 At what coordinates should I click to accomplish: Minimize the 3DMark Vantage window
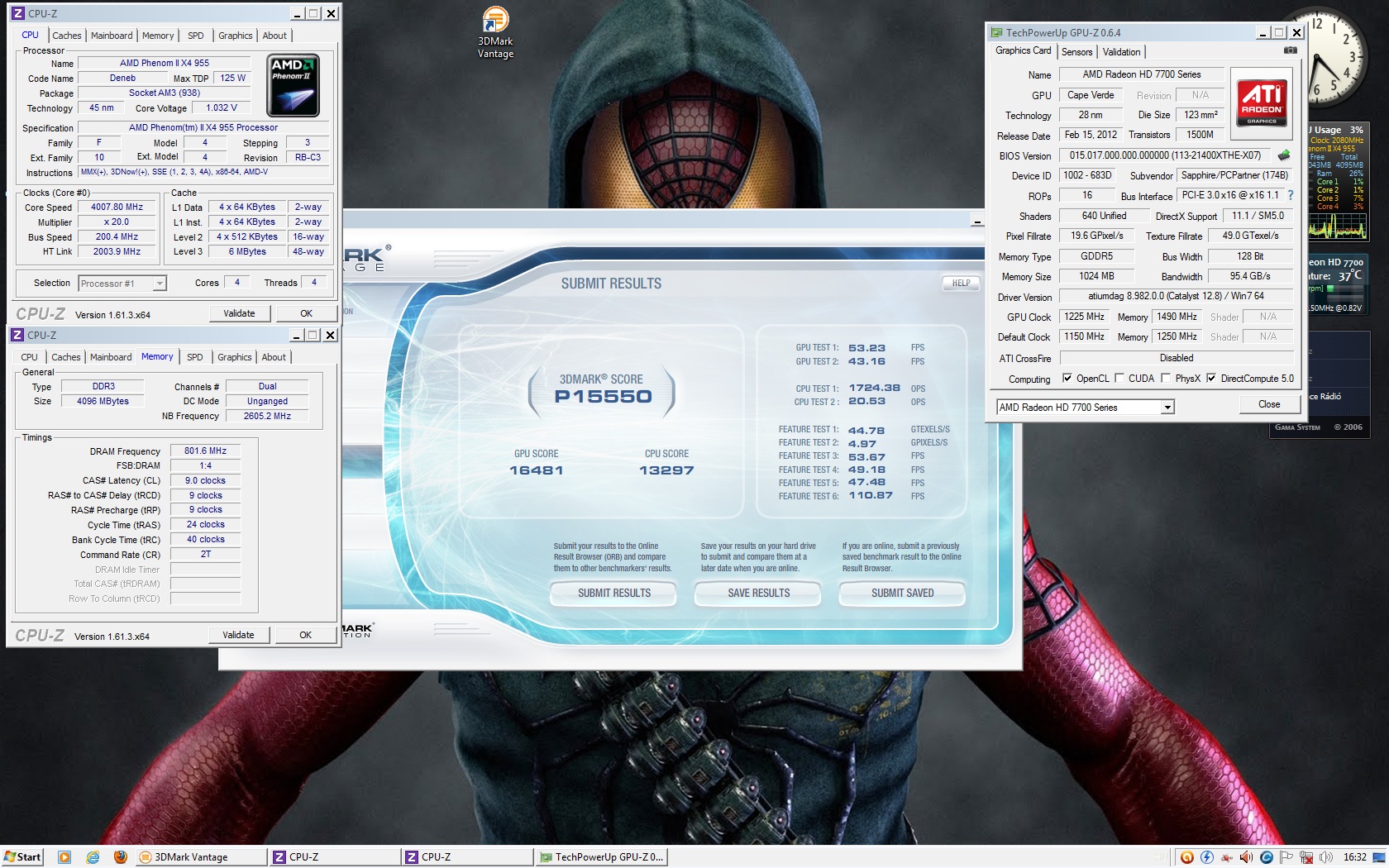976,221
